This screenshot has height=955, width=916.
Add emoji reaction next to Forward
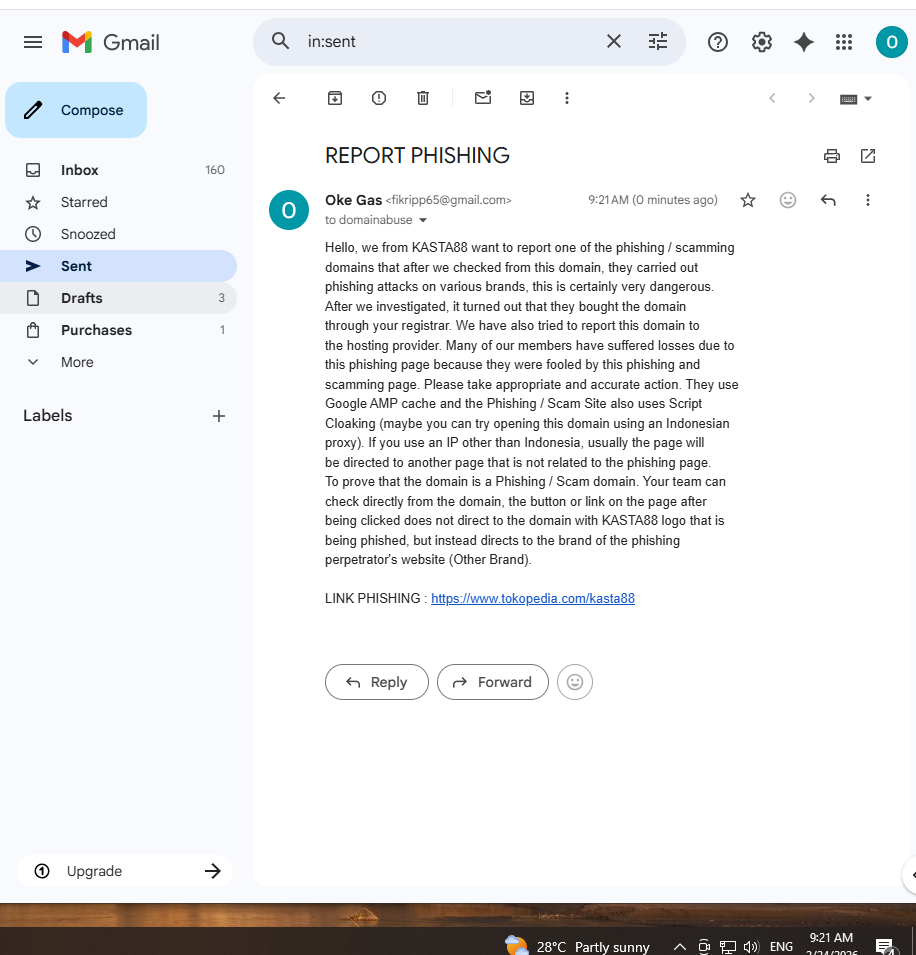coord(575,682)
